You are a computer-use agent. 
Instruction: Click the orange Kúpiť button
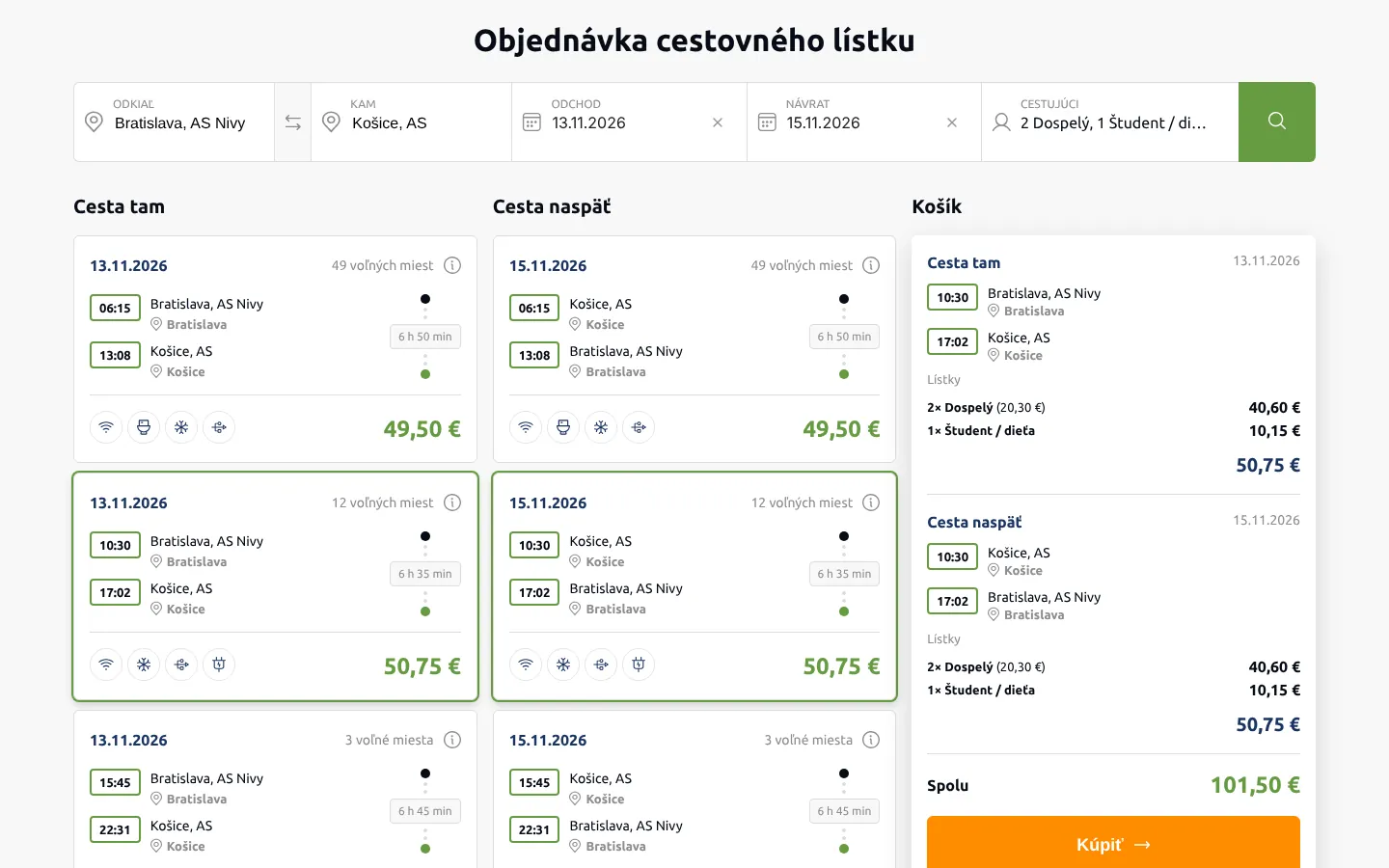[1113, 842]
